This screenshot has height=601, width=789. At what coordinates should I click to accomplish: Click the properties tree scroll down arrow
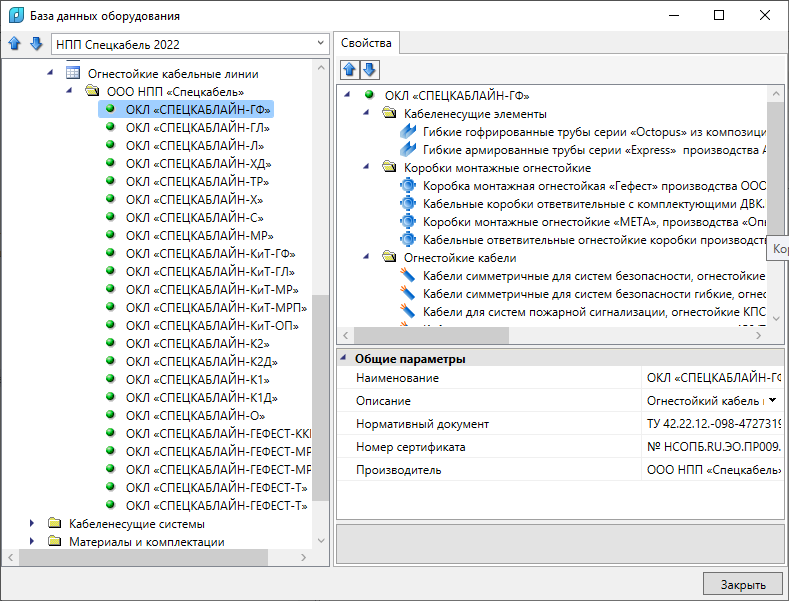coord(775,318)
